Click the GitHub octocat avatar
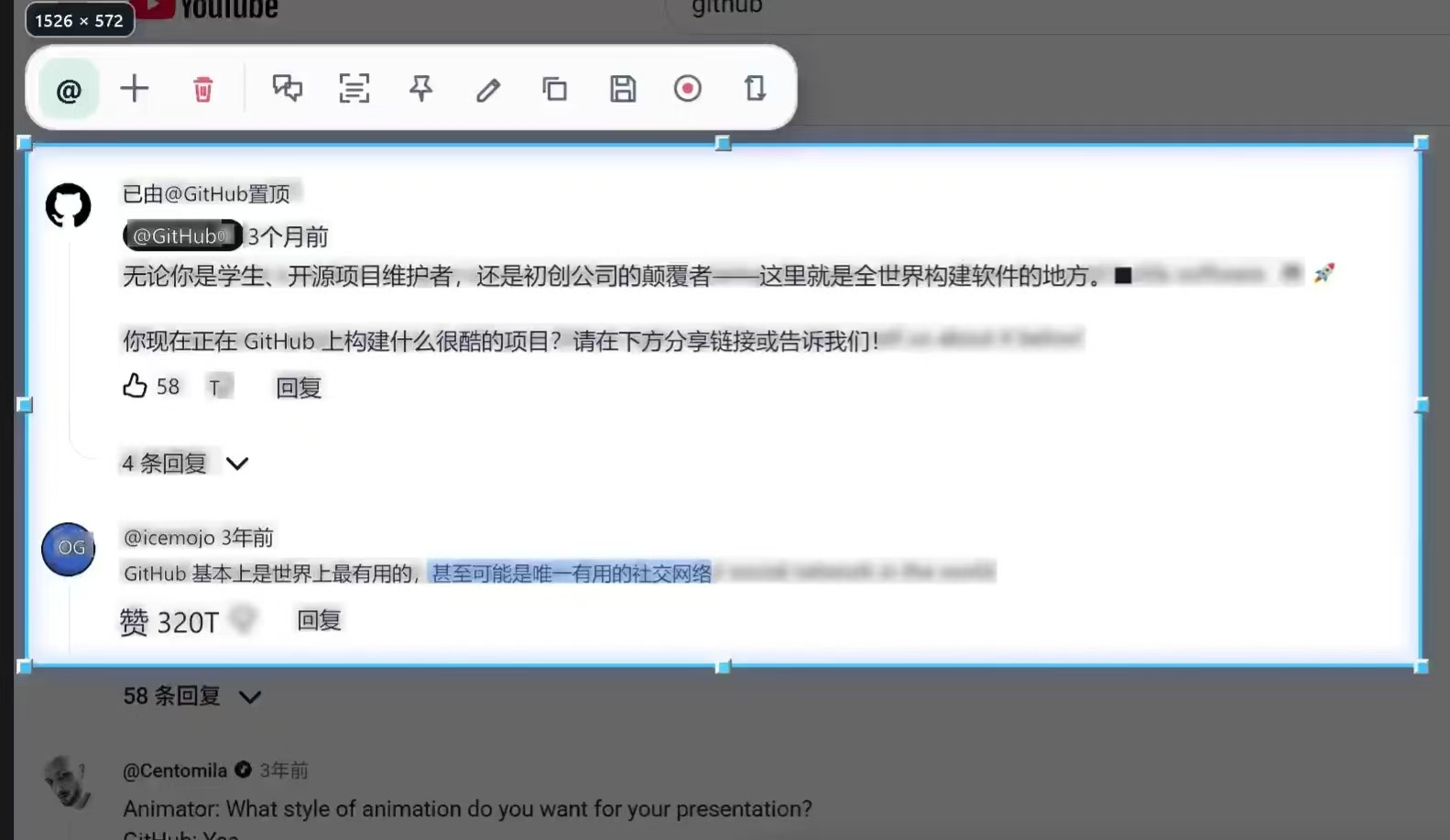 tap(69, 205)
